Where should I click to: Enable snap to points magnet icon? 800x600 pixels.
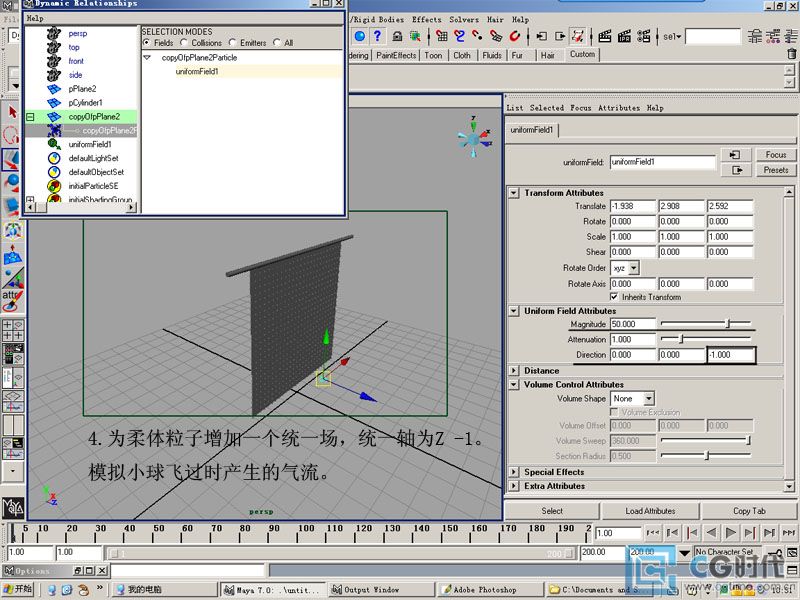click(478, 36)
